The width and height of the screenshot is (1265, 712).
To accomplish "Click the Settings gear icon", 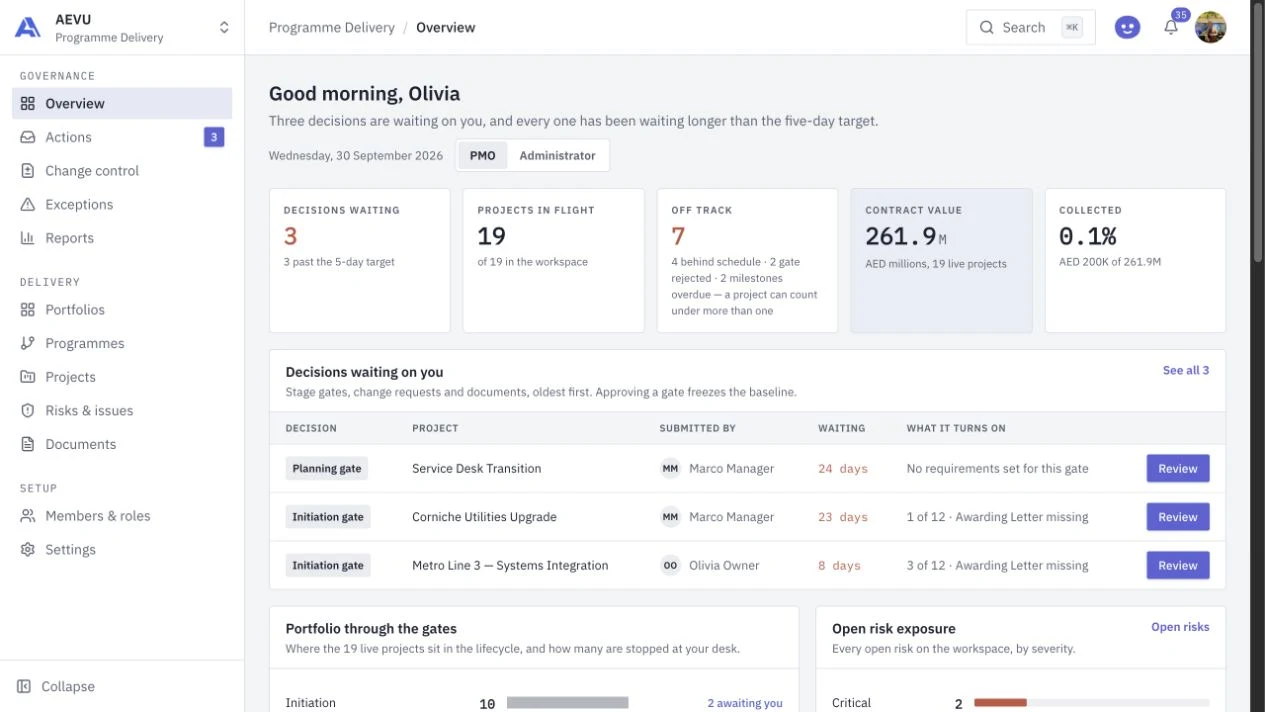I will (27, 550).
